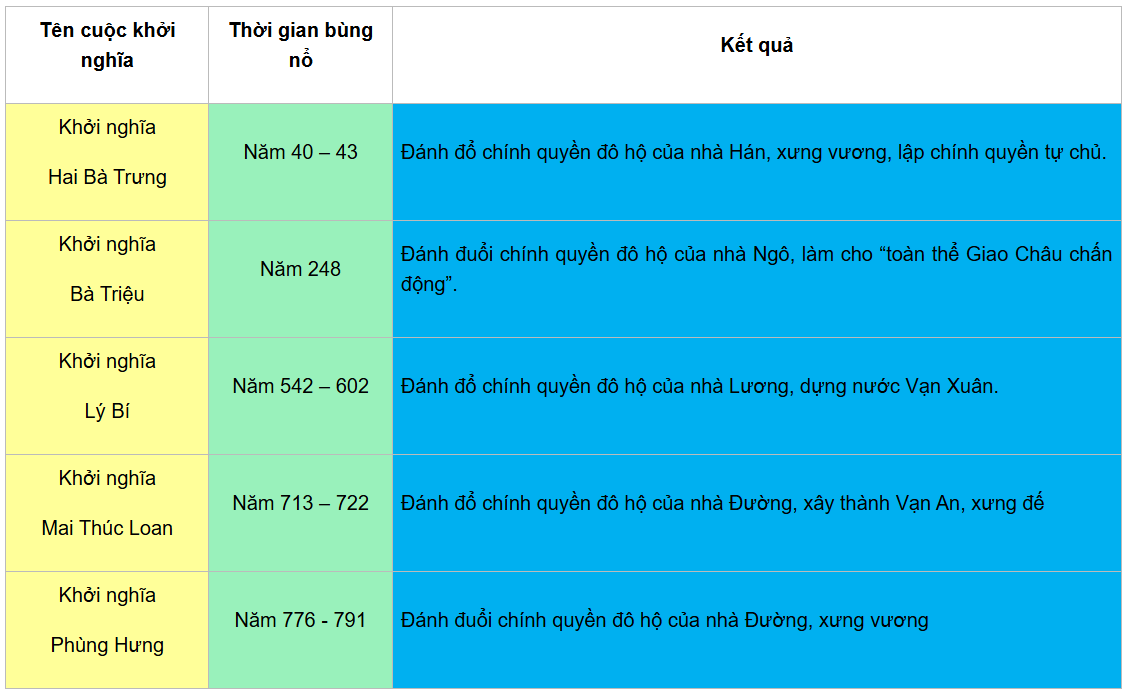The height and width of the screenshot is (691, 1127).
Task: Click the Phùng Hưng result ending 'xưng vương'
Action: click(664, 621)
